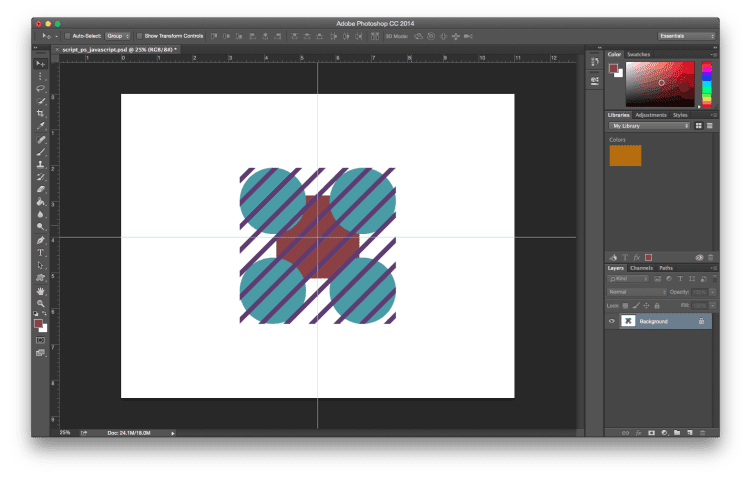Toggle Lock position

coord(646,306)
